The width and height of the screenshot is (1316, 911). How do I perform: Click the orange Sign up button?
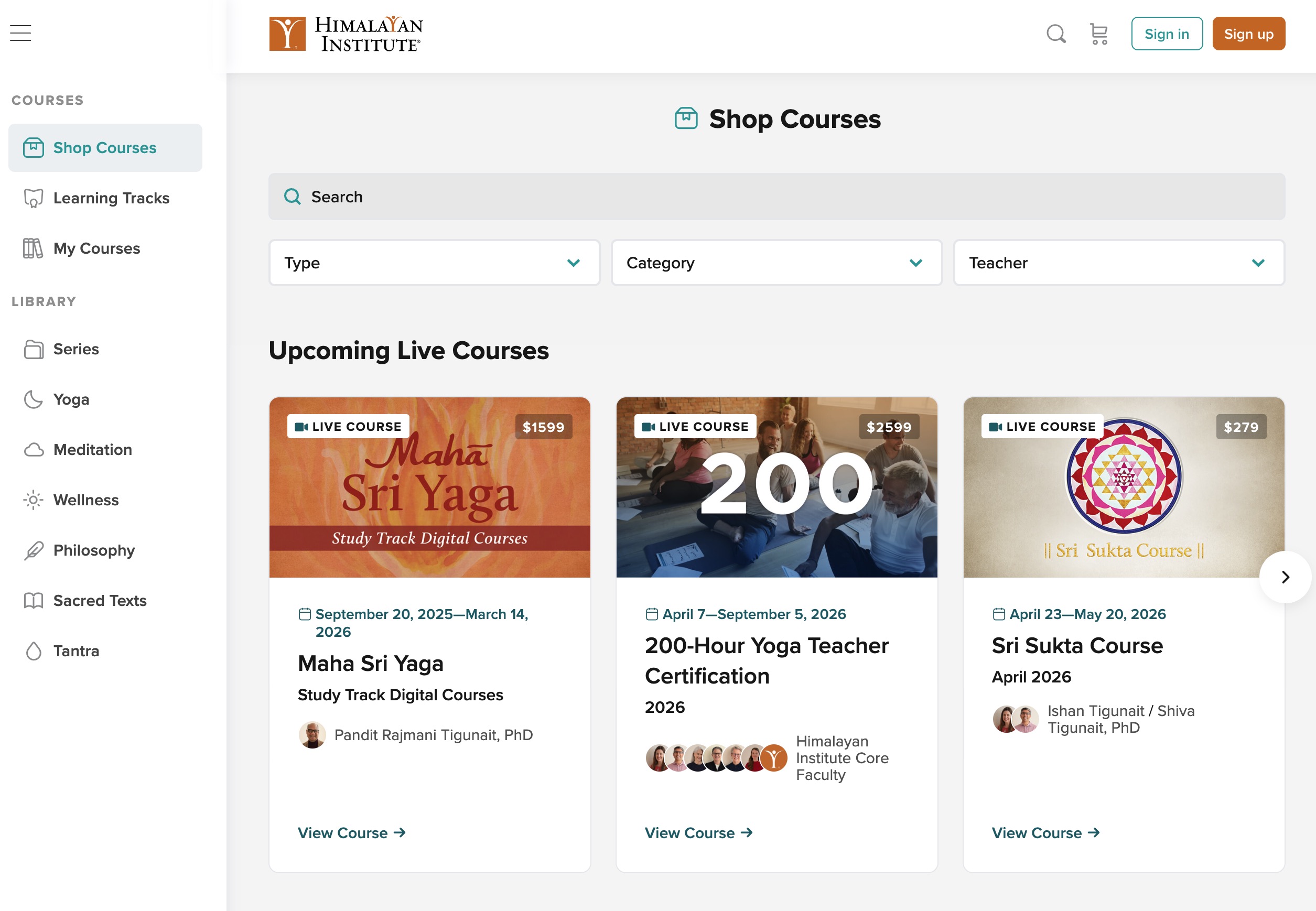[1248, 34]
